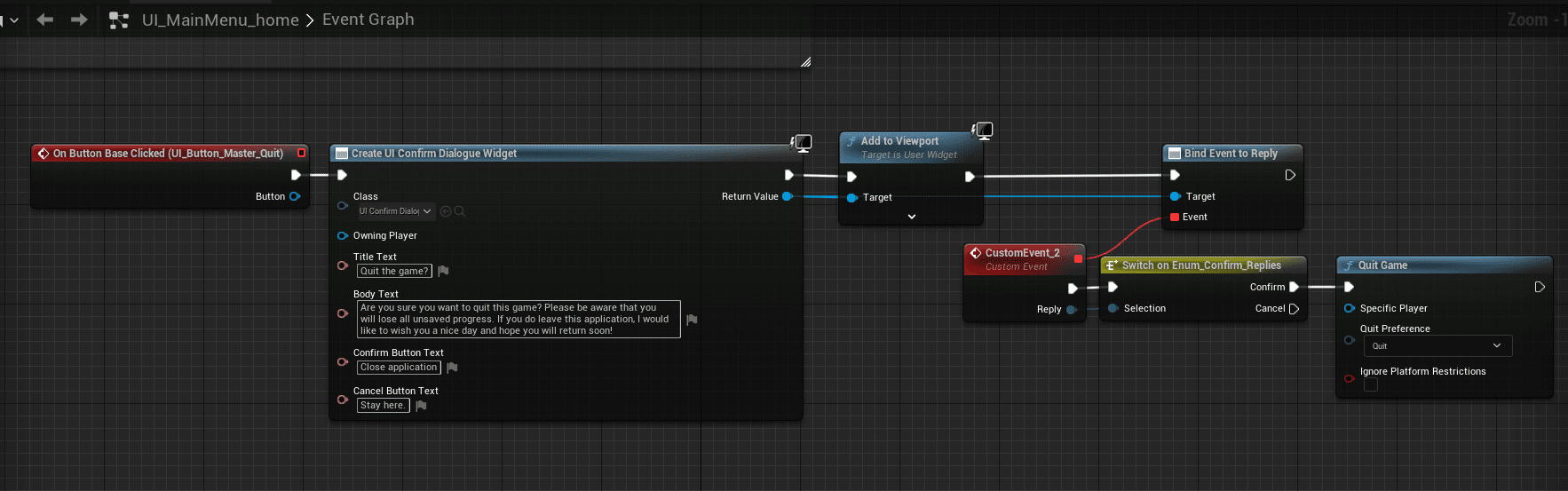Click the browse magnifier icon beside Class
Screen dimensions: 1568x491
click(460, 211)
